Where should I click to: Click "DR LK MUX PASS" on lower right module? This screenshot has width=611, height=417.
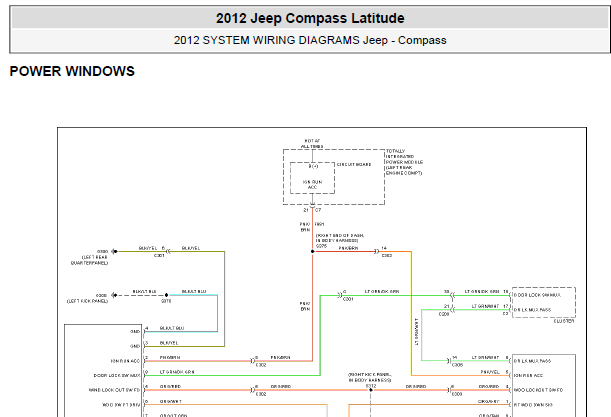(x=532, y=361)
